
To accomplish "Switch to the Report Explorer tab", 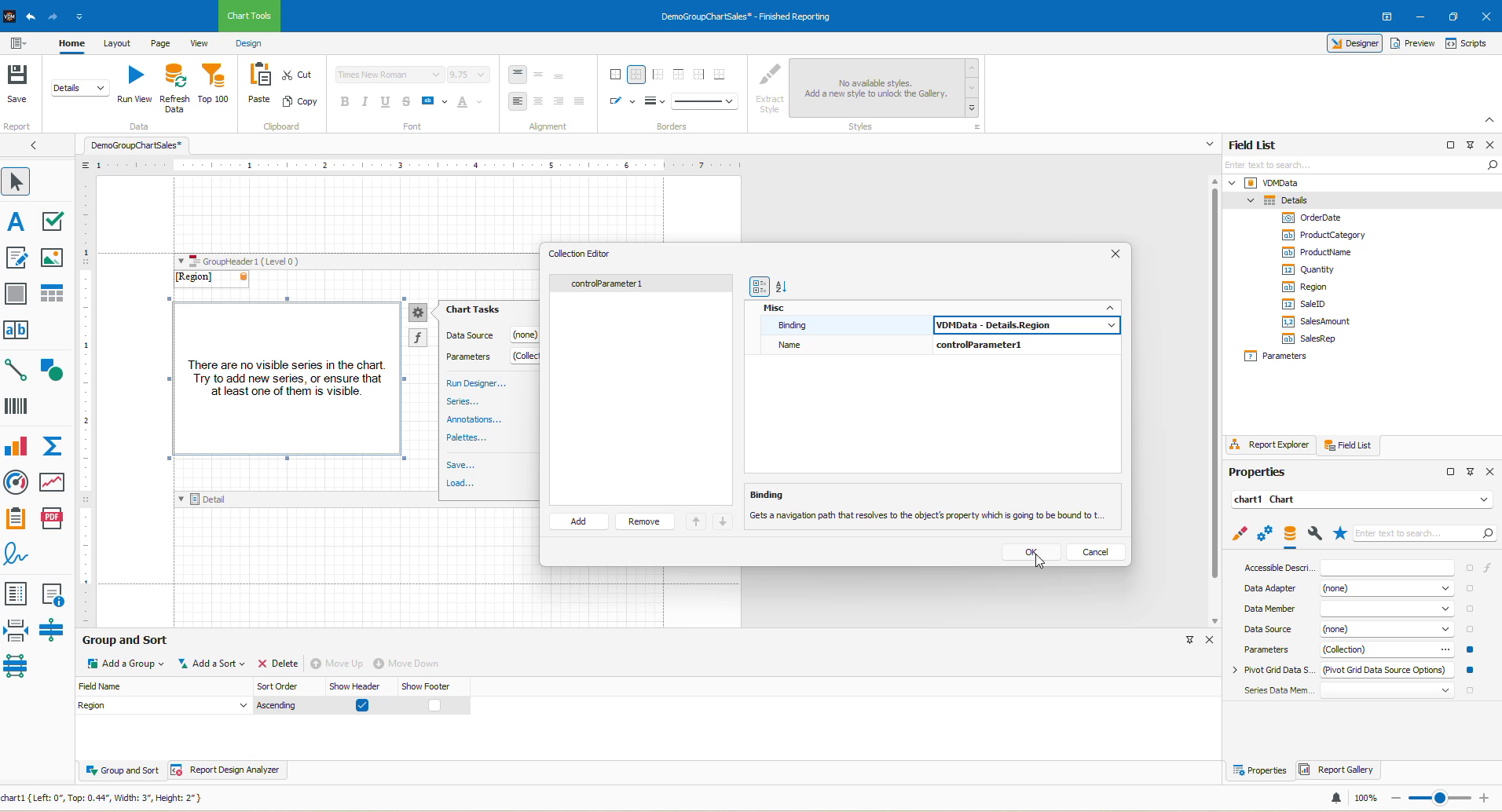I will point(1269,445).
